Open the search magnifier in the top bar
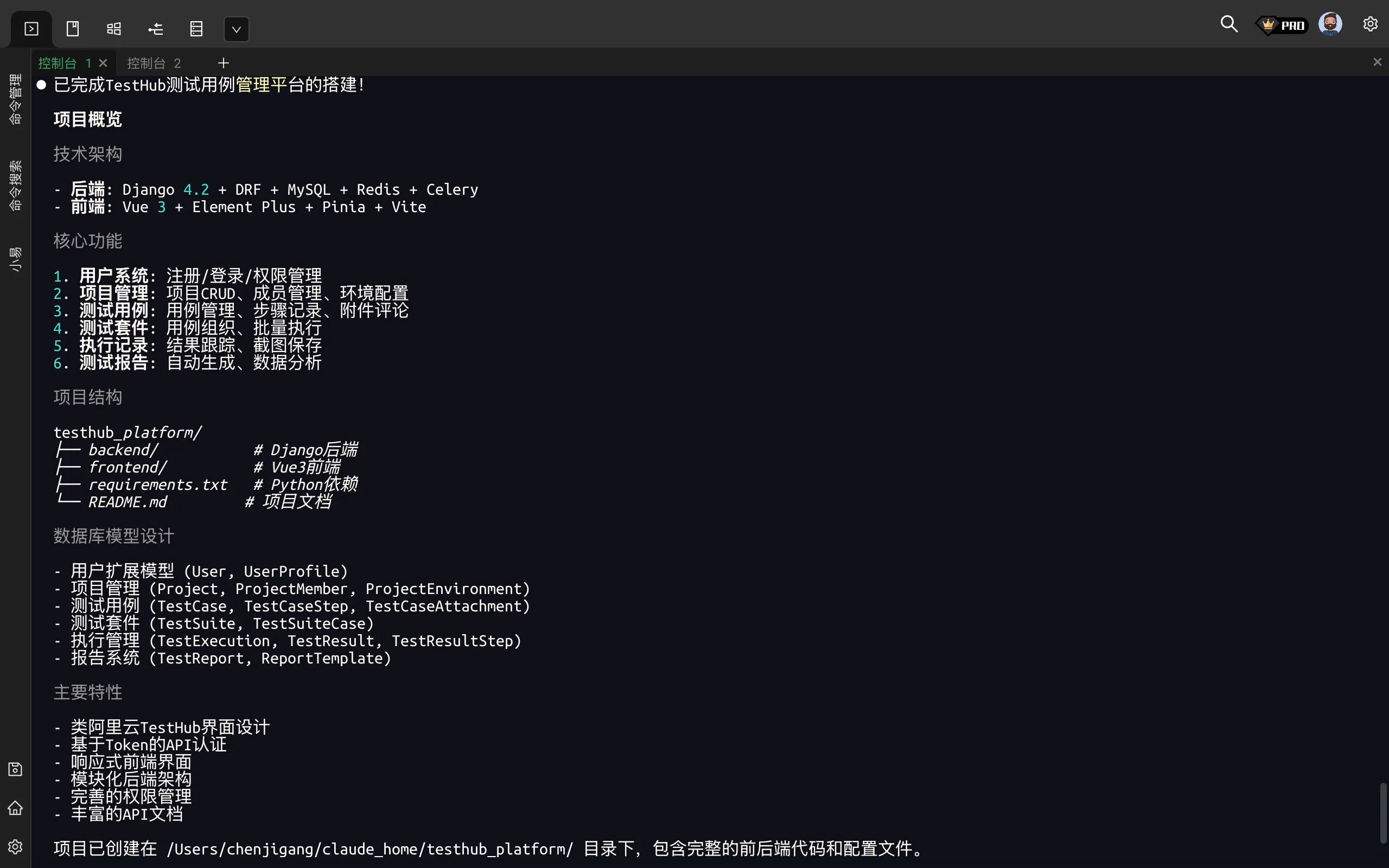 1228,24
